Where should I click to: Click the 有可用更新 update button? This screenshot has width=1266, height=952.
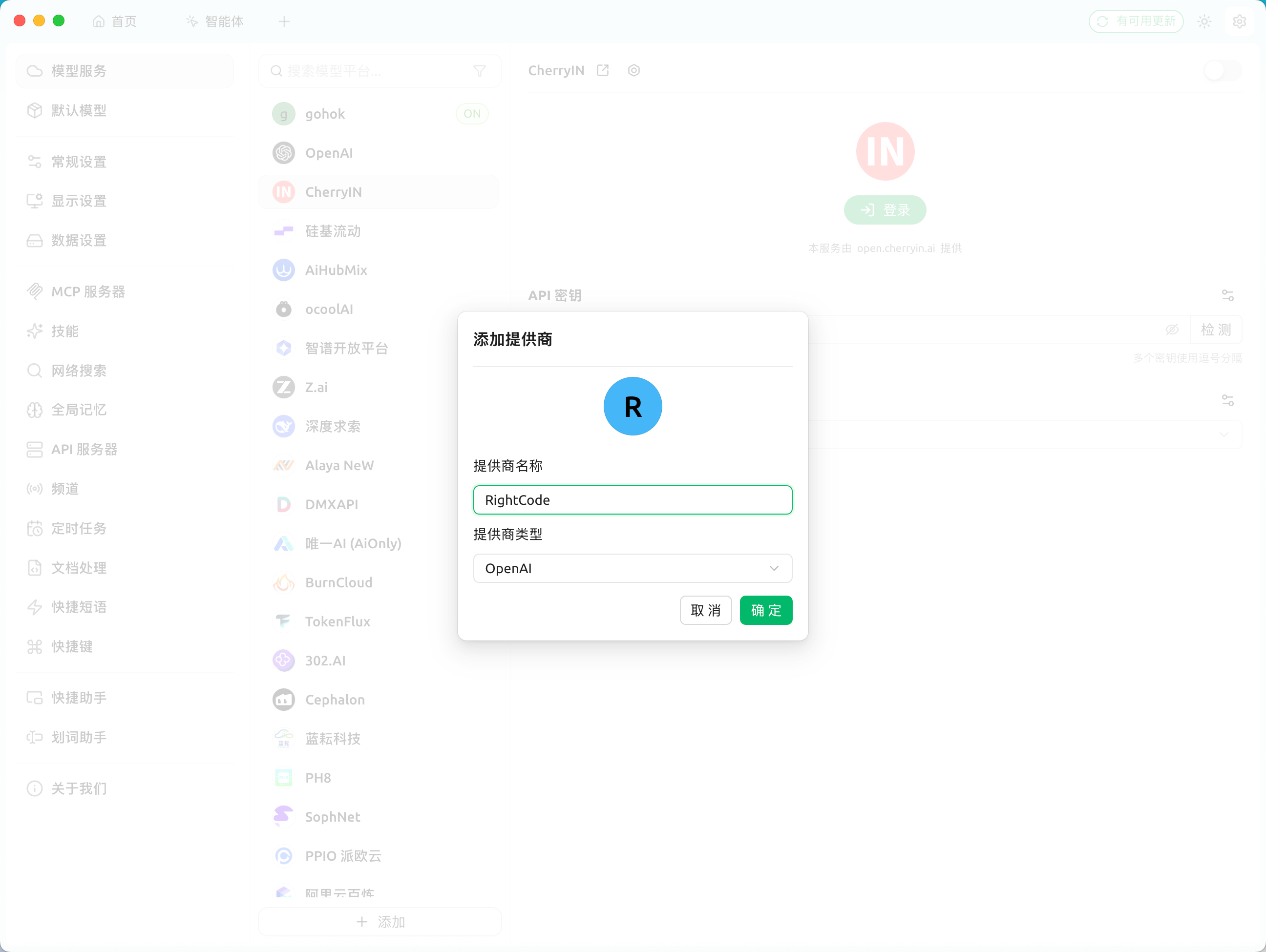pos(1136,21)
